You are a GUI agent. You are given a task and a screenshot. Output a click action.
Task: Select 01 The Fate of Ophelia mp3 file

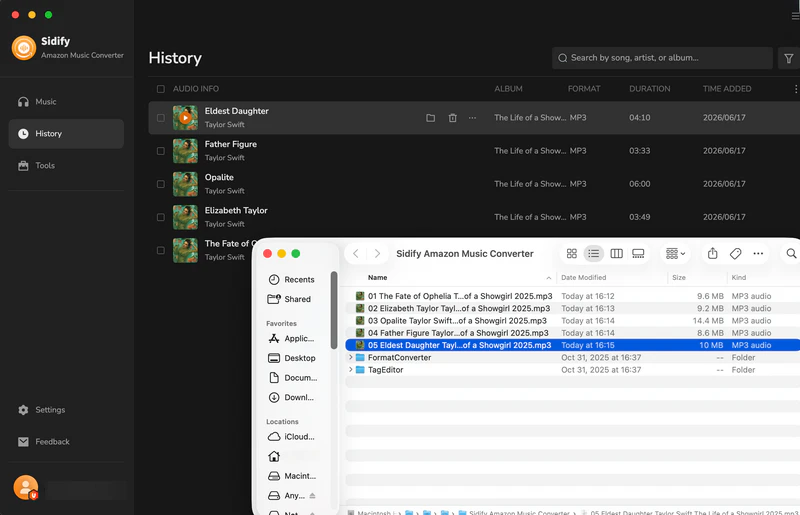pyautogui.click(x=572, y=296)
